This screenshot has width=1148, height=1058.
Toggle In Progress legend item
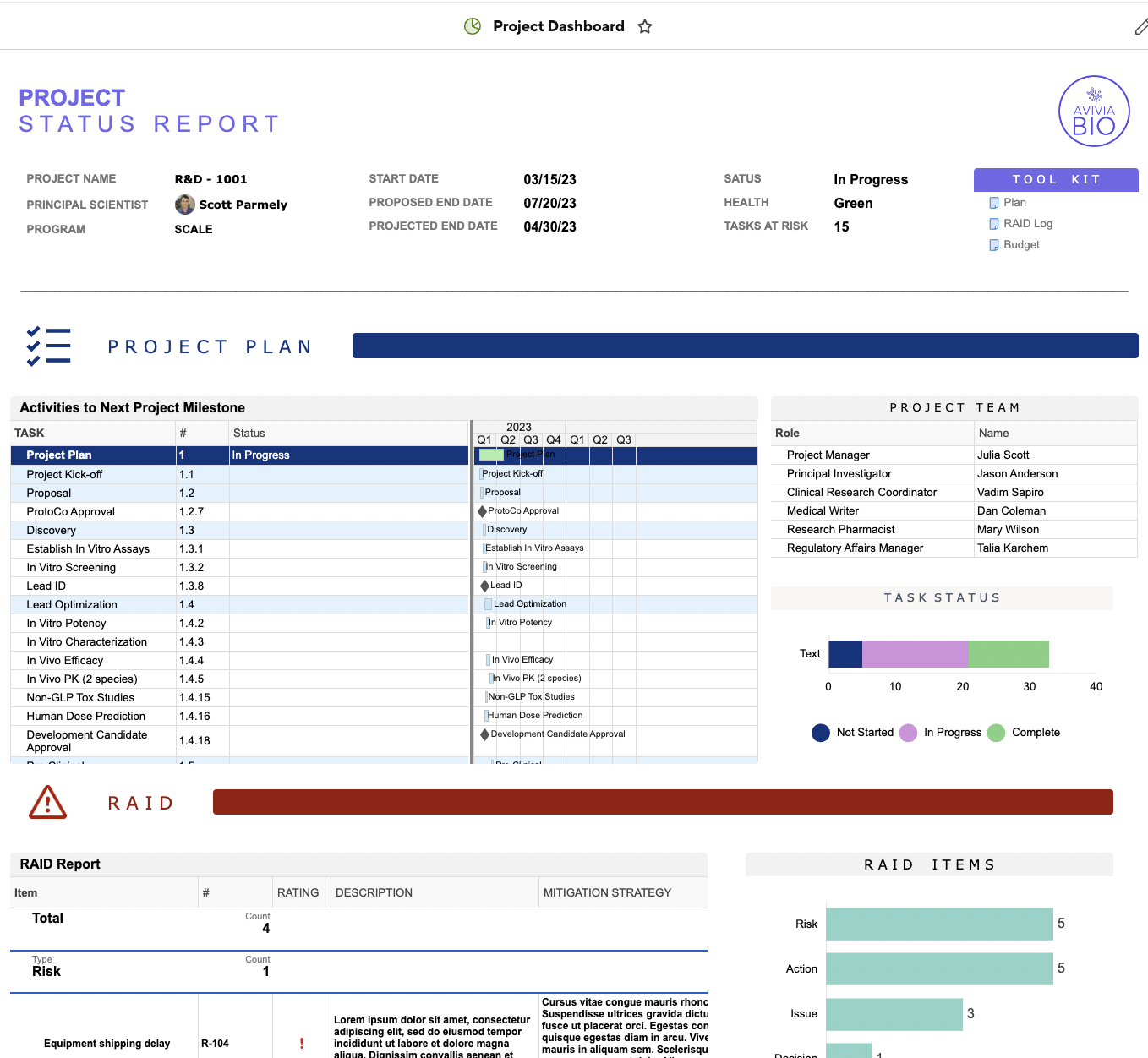[942, 733]
